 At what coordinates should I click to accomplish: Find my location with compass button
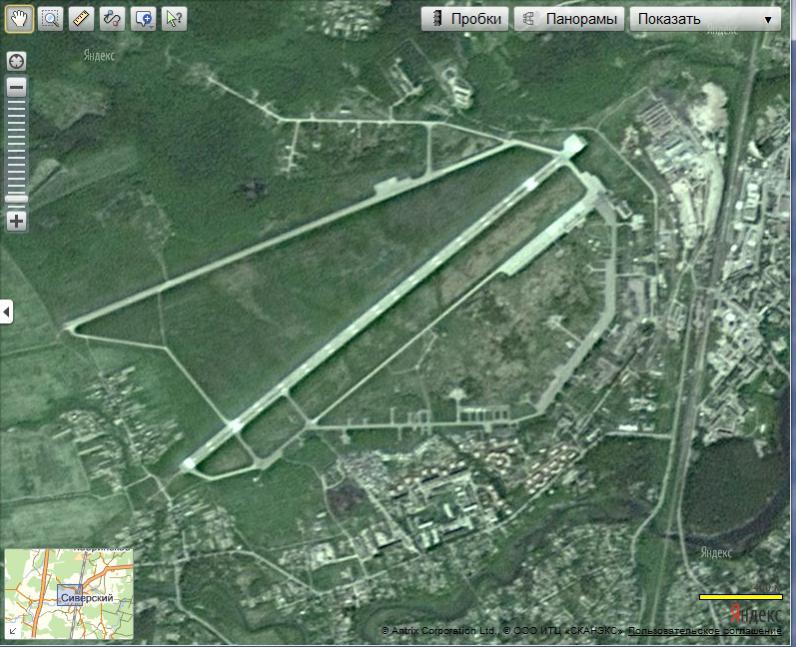tap(17, 61)
